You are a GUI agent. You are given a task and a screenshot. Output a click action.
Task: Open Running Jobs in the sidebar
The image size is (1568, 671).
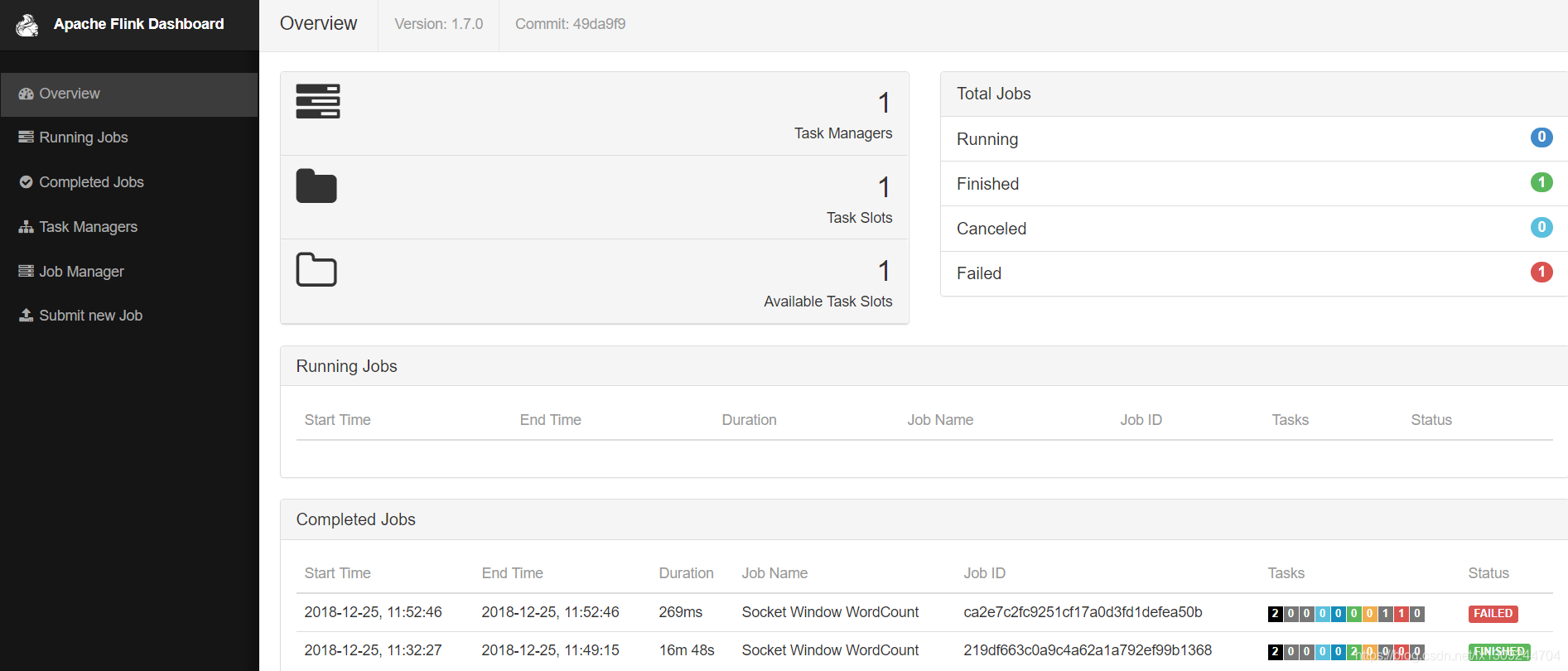(x=129, y=138)
